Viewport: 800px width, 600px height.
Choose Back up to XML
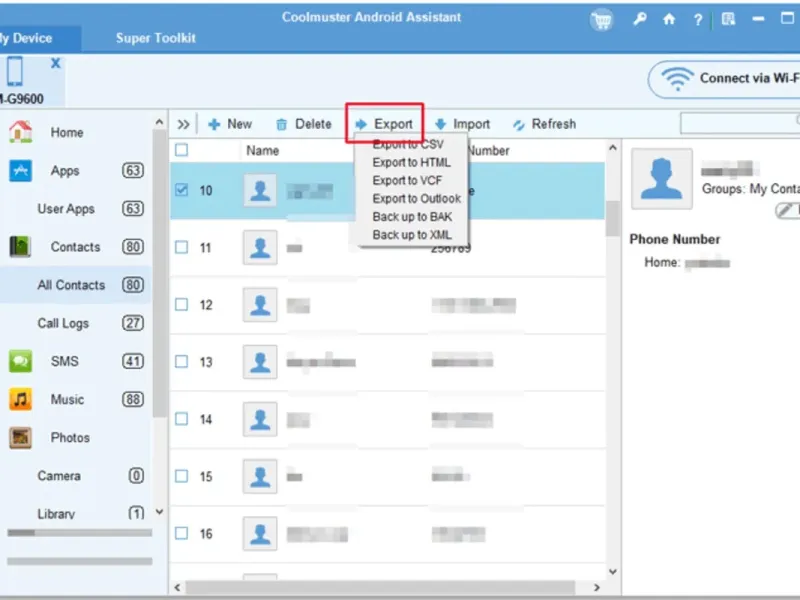click(411, 235)
